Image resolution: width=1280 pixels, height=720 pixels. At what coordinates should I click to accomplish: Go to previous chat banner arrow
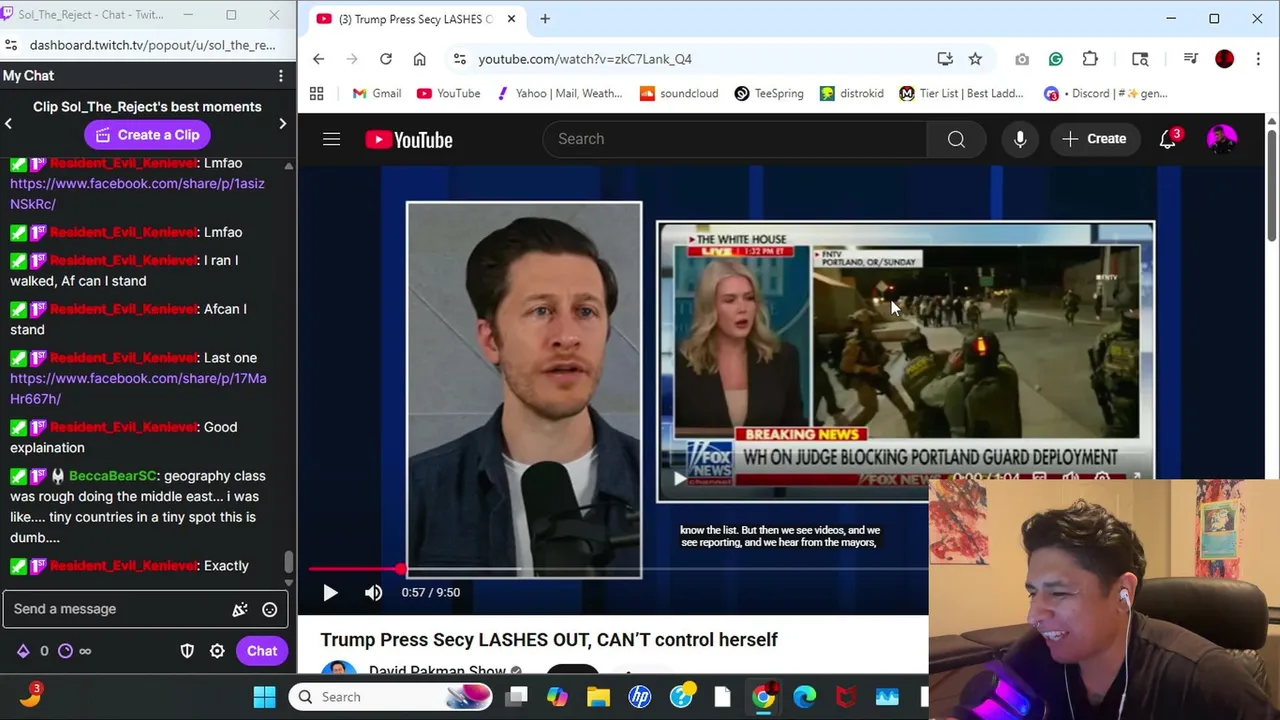(x=8, y=123)
